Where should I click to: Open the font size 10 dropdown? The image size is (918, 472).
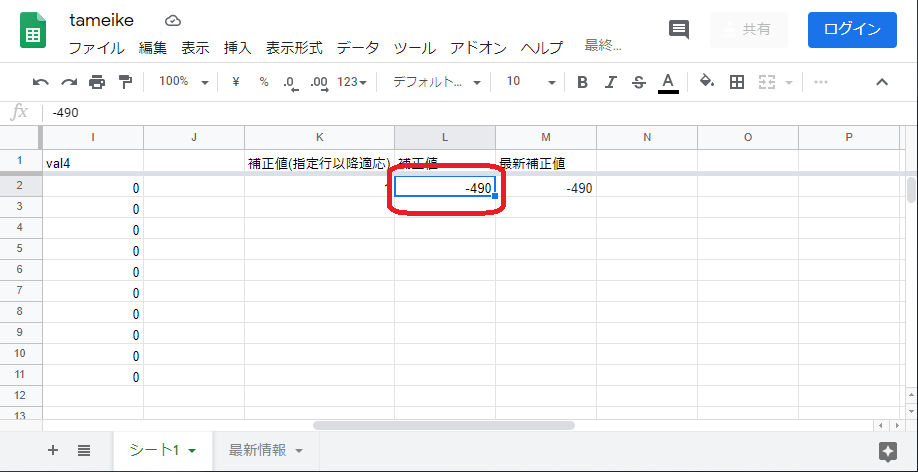click(x=529, y=82)
